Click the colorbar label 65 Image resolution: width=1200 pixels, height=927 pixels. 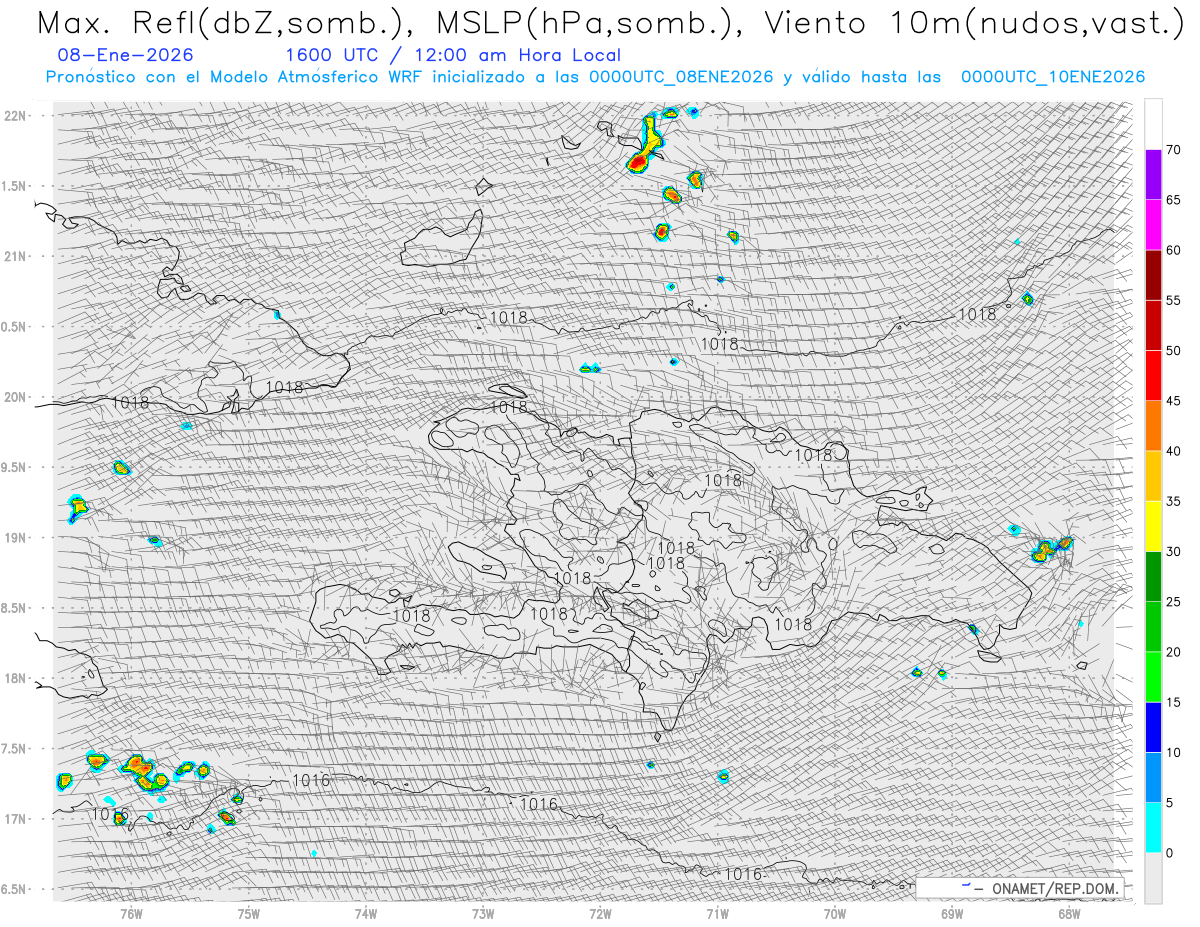[x=1173, y=200]
